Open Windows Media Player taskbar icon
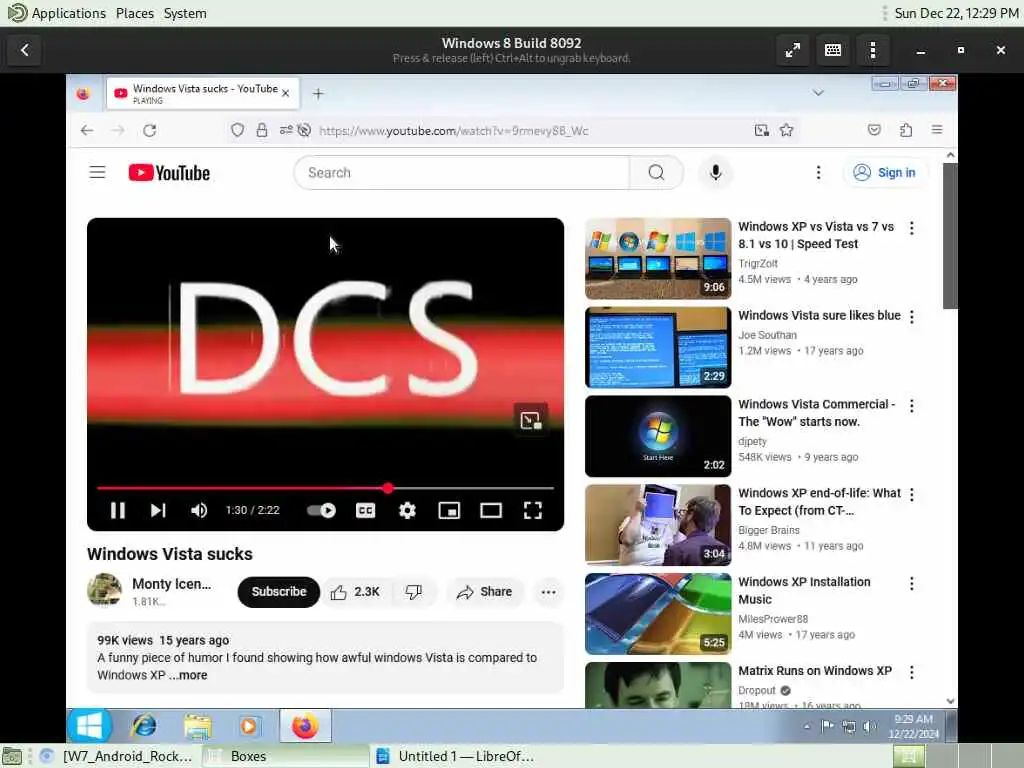This screenshot has width=1024, height=768. (249, 726)
